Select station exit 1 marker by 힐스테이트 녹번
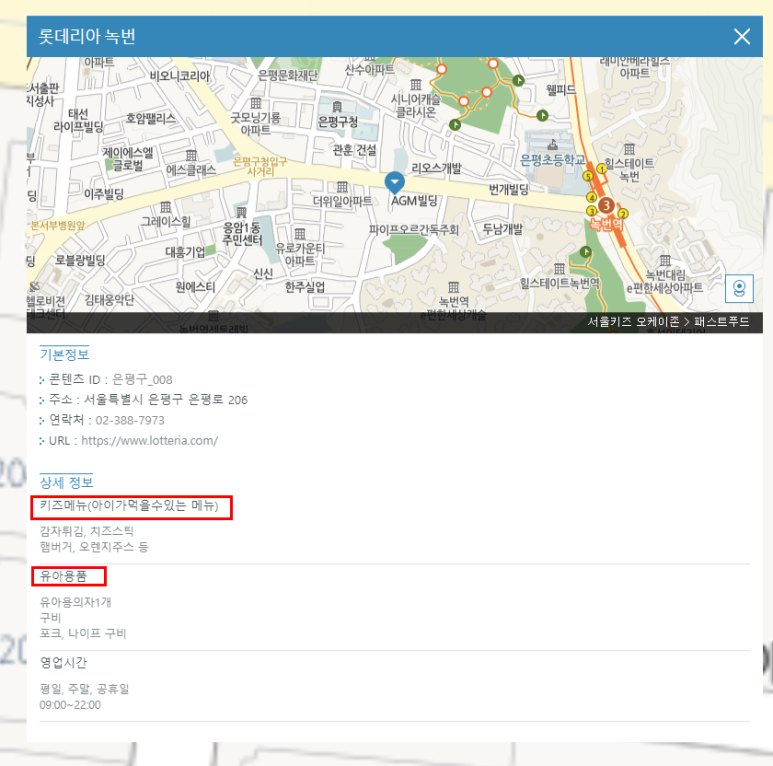 pos(601,169)
